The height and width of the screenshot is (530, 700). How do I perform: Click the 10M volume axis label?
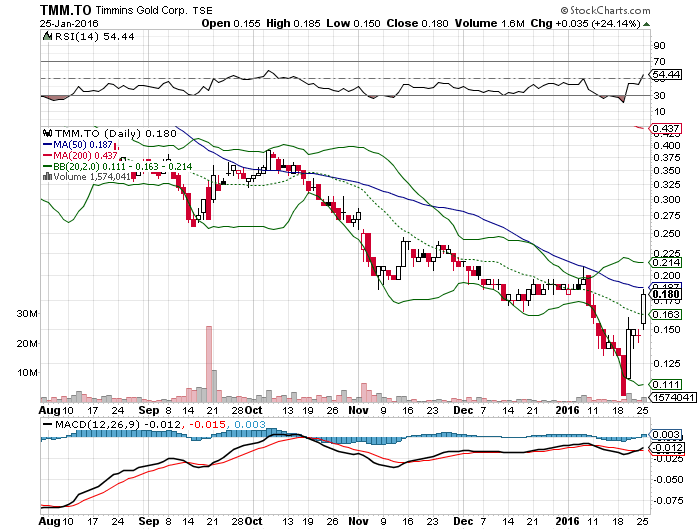pyautogui.click(x=27, y=372)
